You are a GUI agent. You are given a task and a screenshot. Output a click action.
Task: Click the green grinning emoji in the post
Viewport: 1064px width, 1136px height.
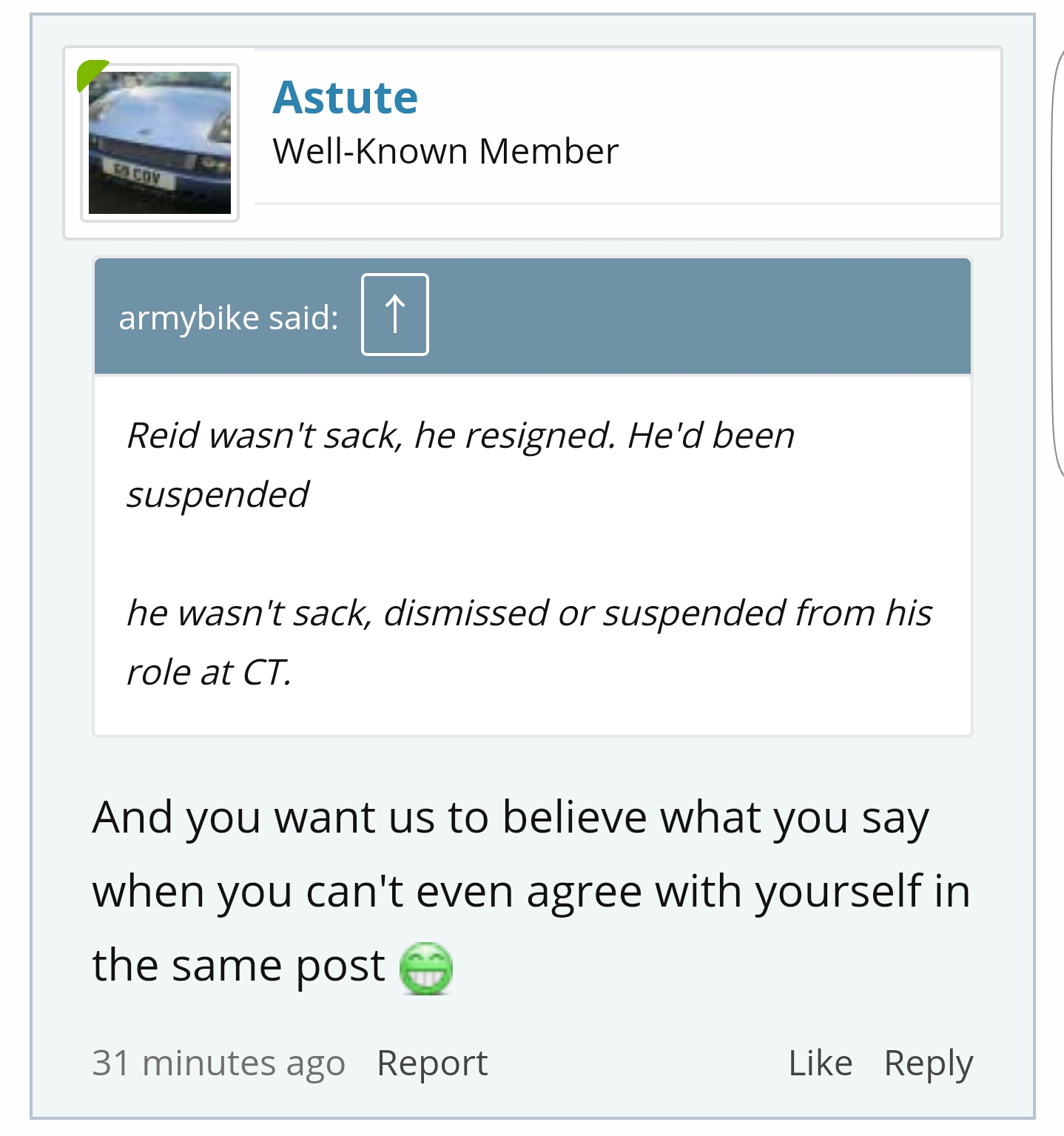point(425,969)
